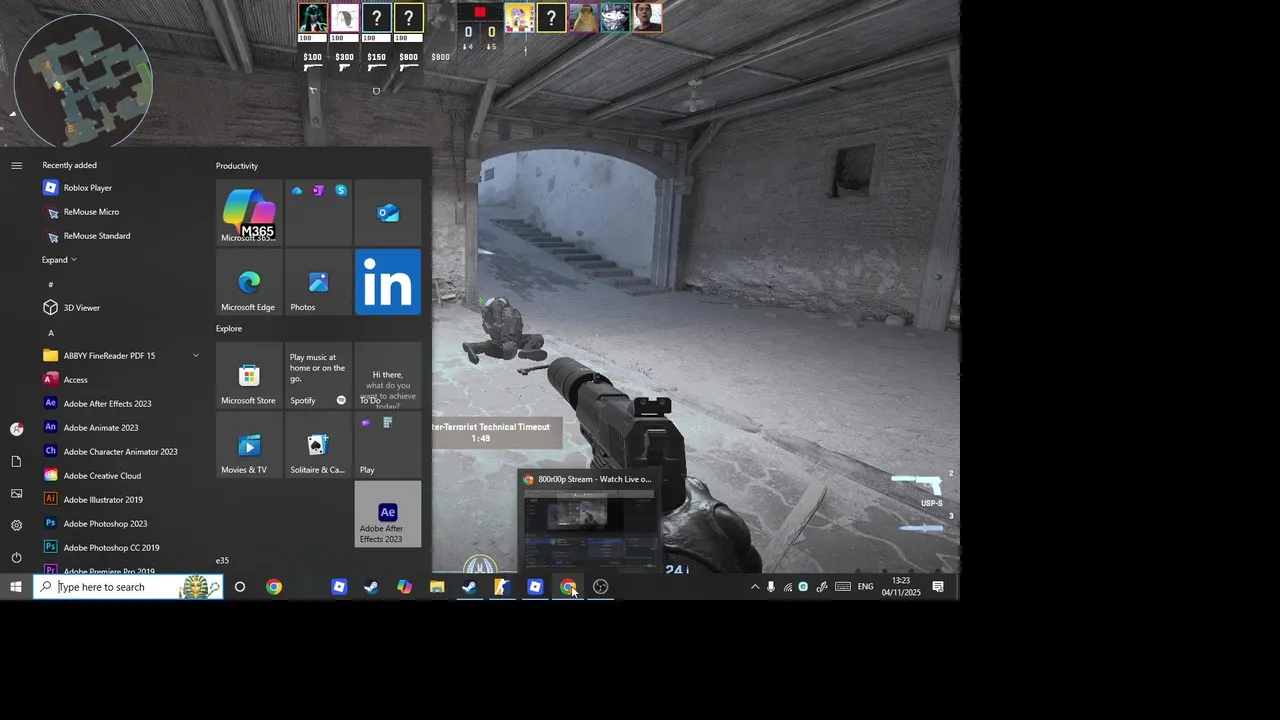Open the Spotify tile
The width and height of the screenshot is (1280, 720).
318,375
